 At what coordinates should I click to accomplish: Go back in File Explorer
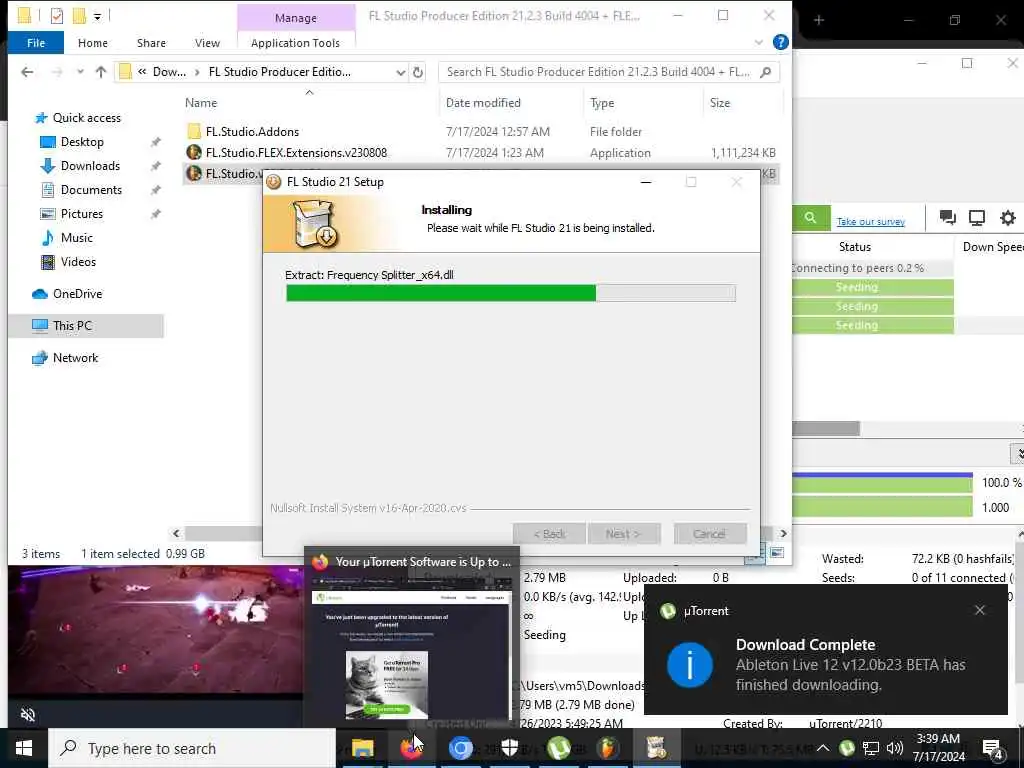pos(27,72)
